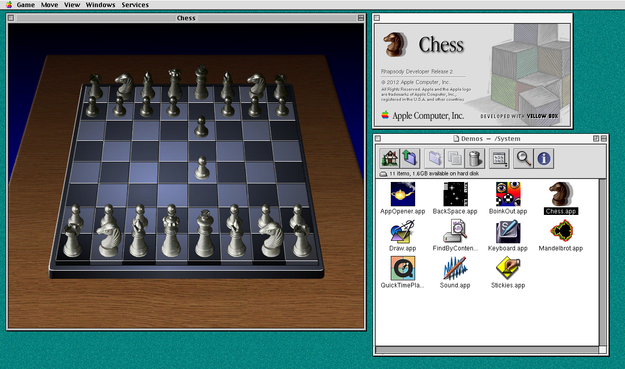The width and height of the screenshot is (625, 369).
Task: Open the Services menu
Action: click(x=135, y=5)
